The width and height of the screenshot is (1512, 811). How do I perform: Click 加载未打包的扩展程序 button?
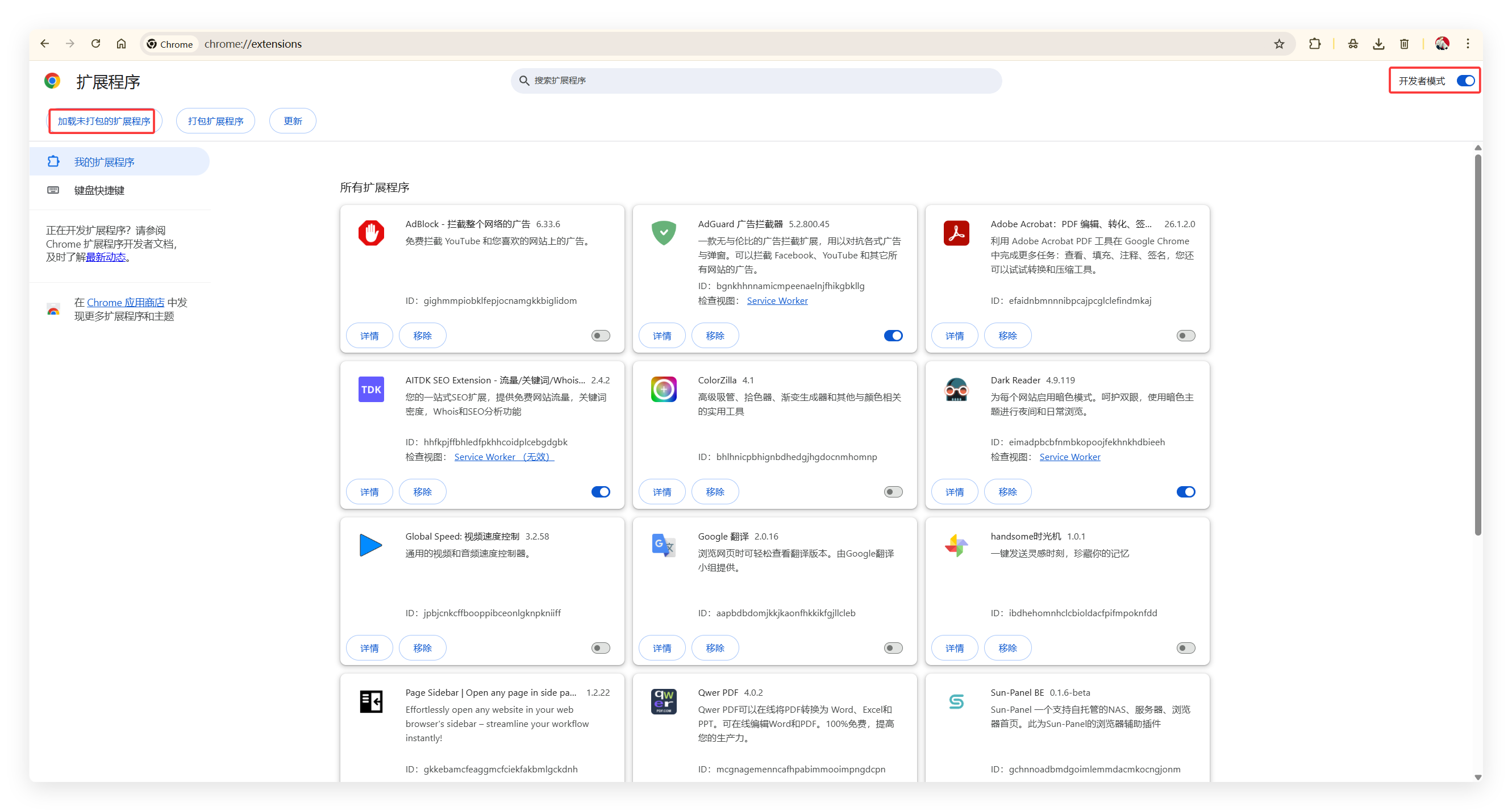[104, 121]
